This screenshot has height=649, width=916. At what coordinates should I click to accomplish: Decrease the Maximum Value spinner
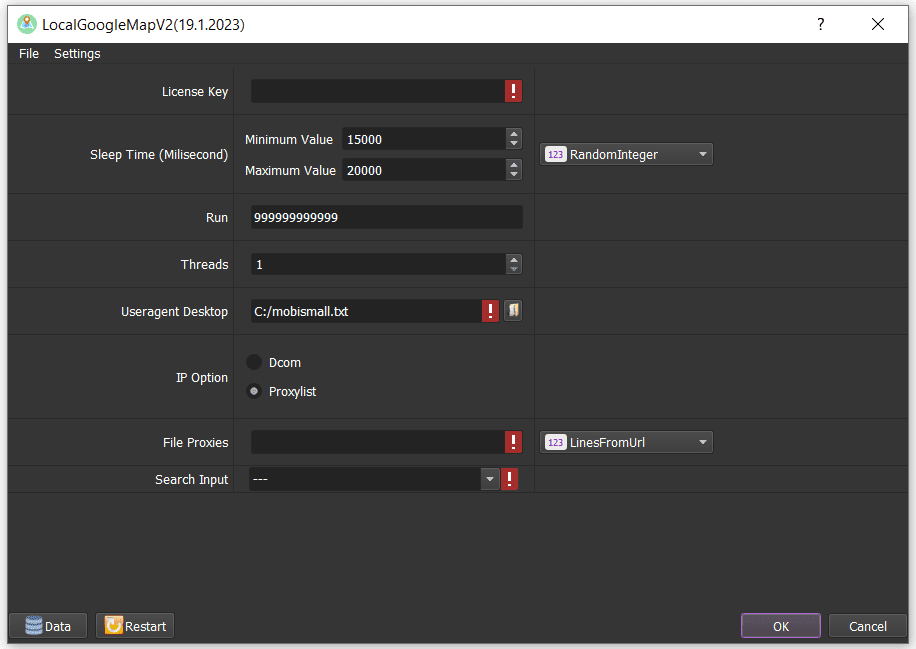tap(513, 175)
